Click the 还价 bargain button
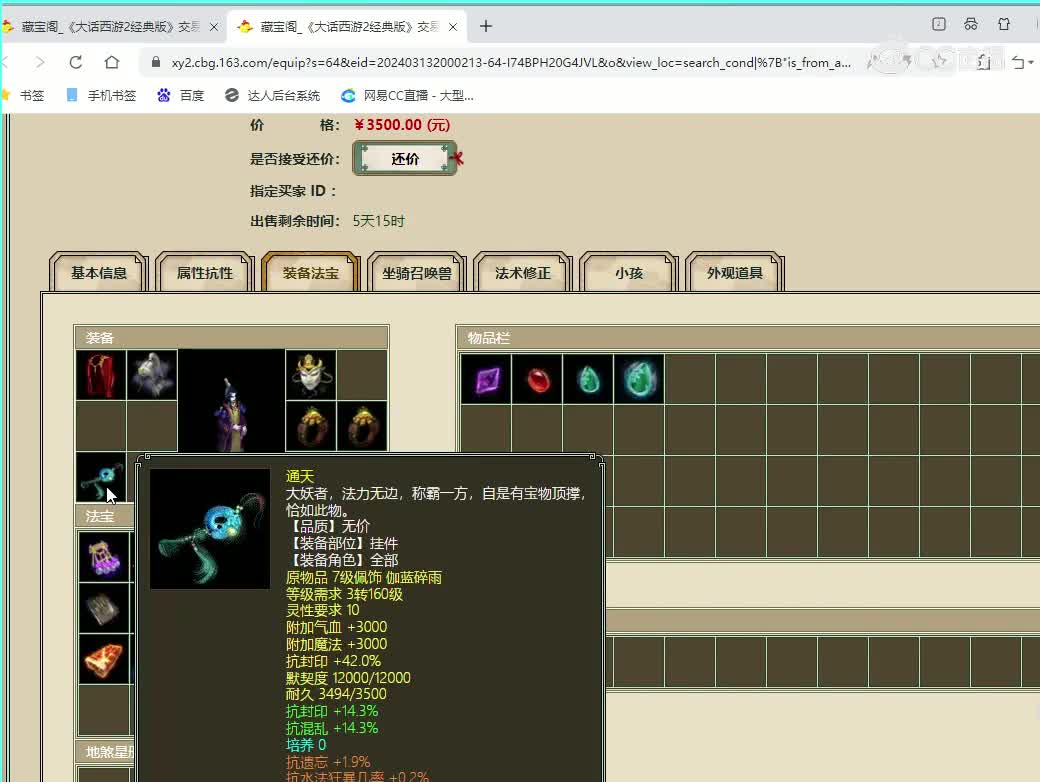The image size is (1040, 782). pyautogui.click(x=405, y=159)
